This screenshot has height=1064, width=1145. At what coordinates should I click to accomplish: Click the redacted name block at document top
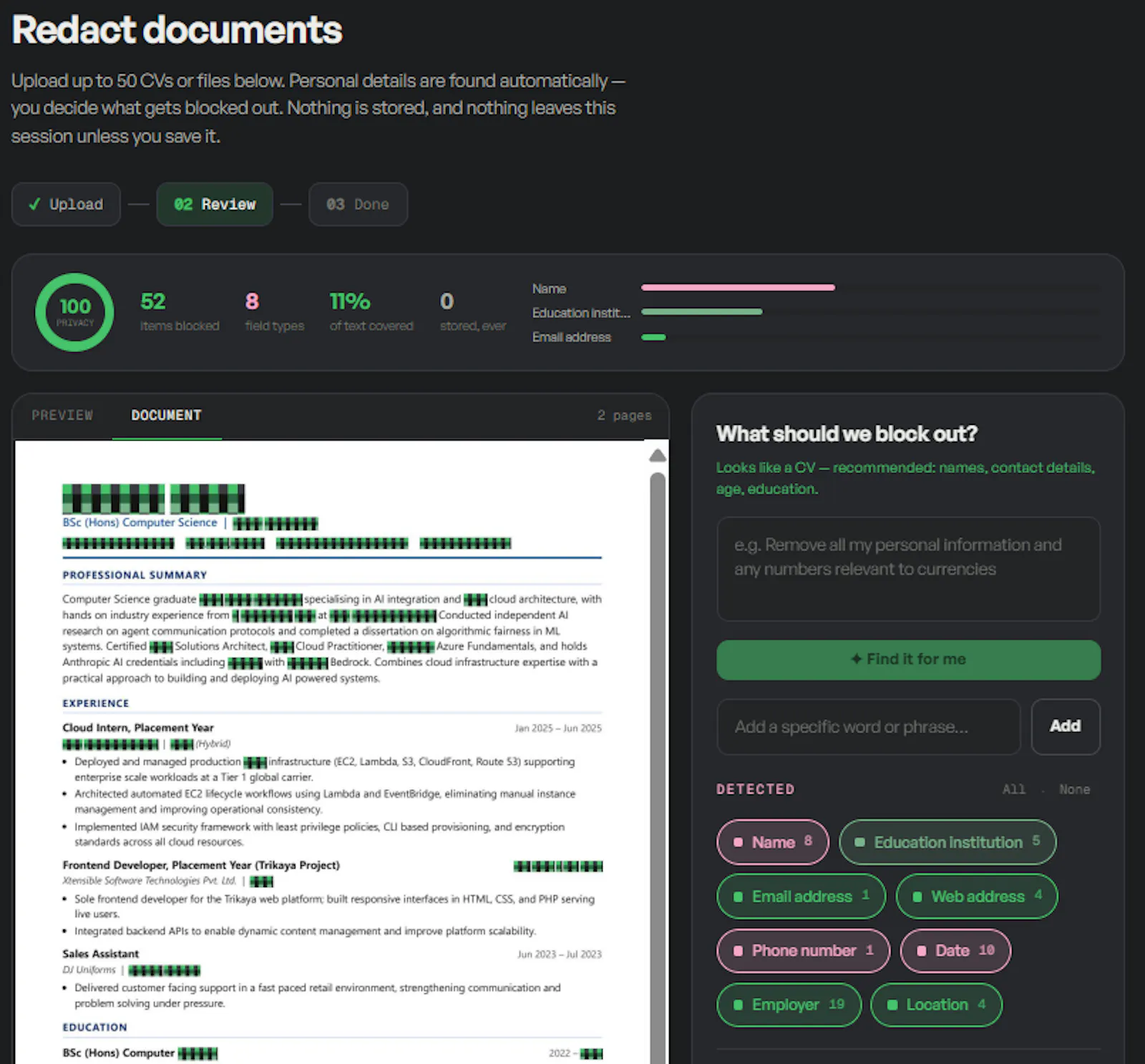pos(153,499)
